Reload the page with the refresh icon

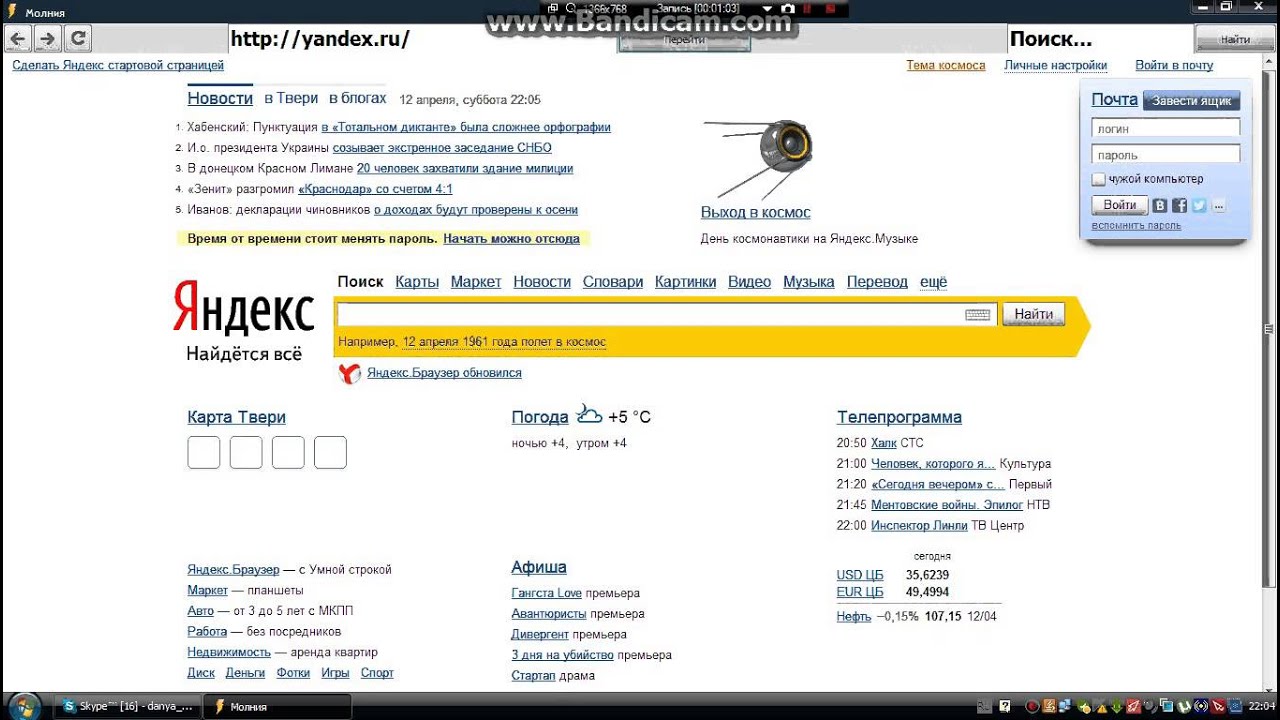(x=77, y=39)
